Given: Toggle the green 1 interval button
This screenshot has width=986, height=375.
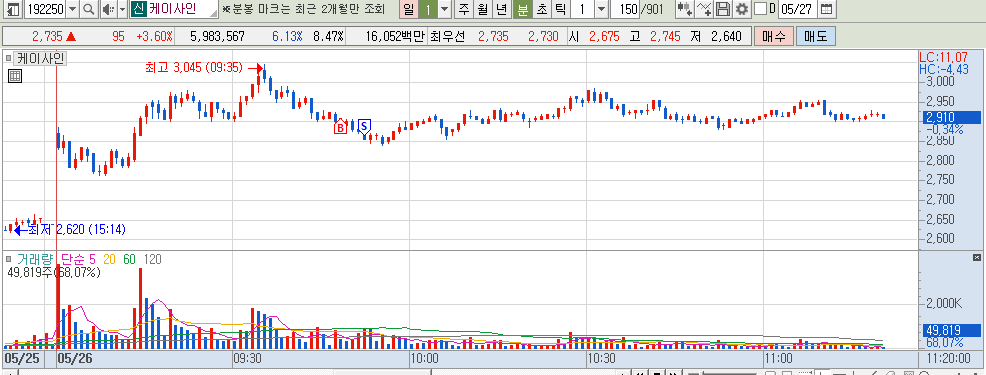Looking at the screenshot, I should click(x=428, y=9).
